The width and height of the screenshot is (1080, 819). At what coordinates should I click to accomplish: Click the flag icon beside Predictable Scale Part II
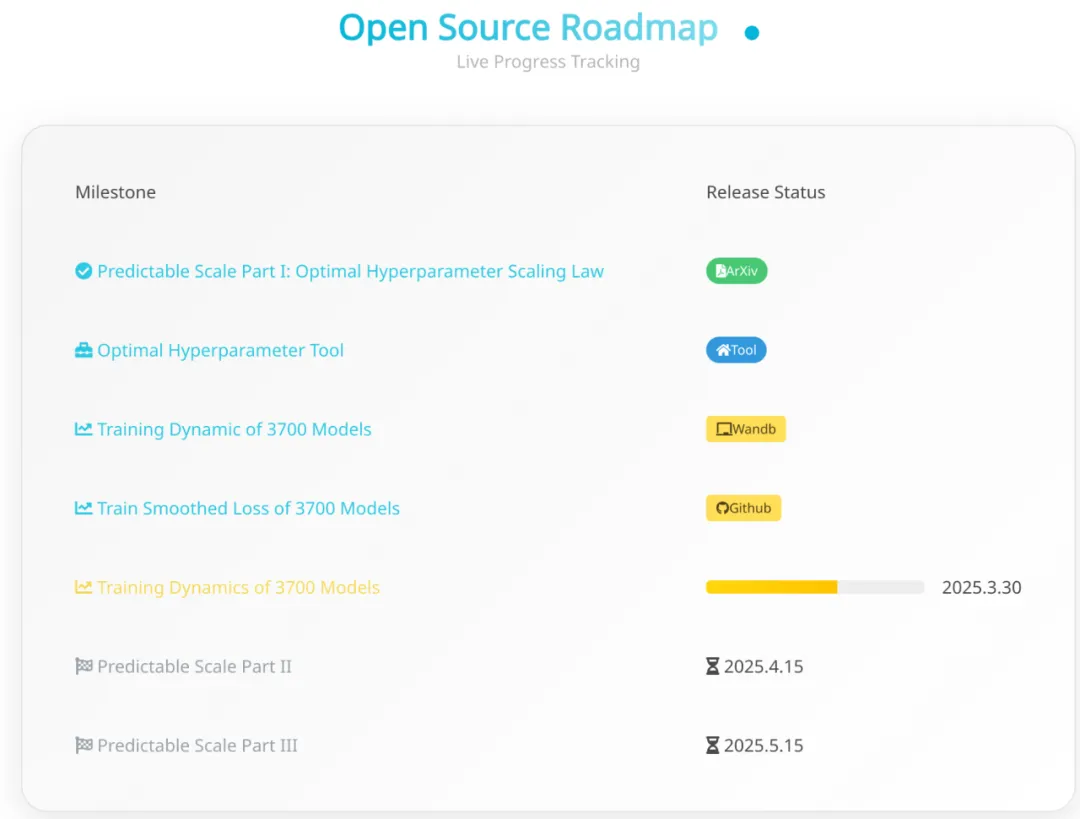point(83,666)
